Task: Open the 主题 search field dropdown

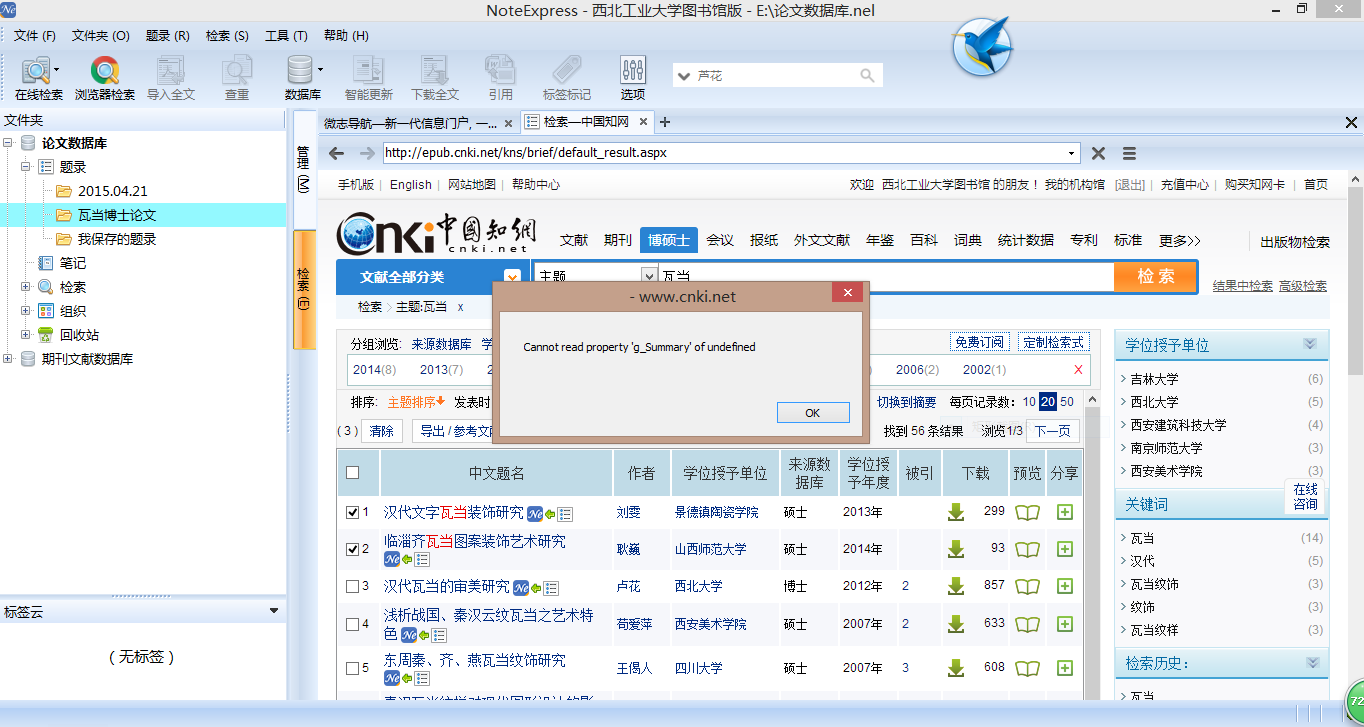Action: coord(649,276)
